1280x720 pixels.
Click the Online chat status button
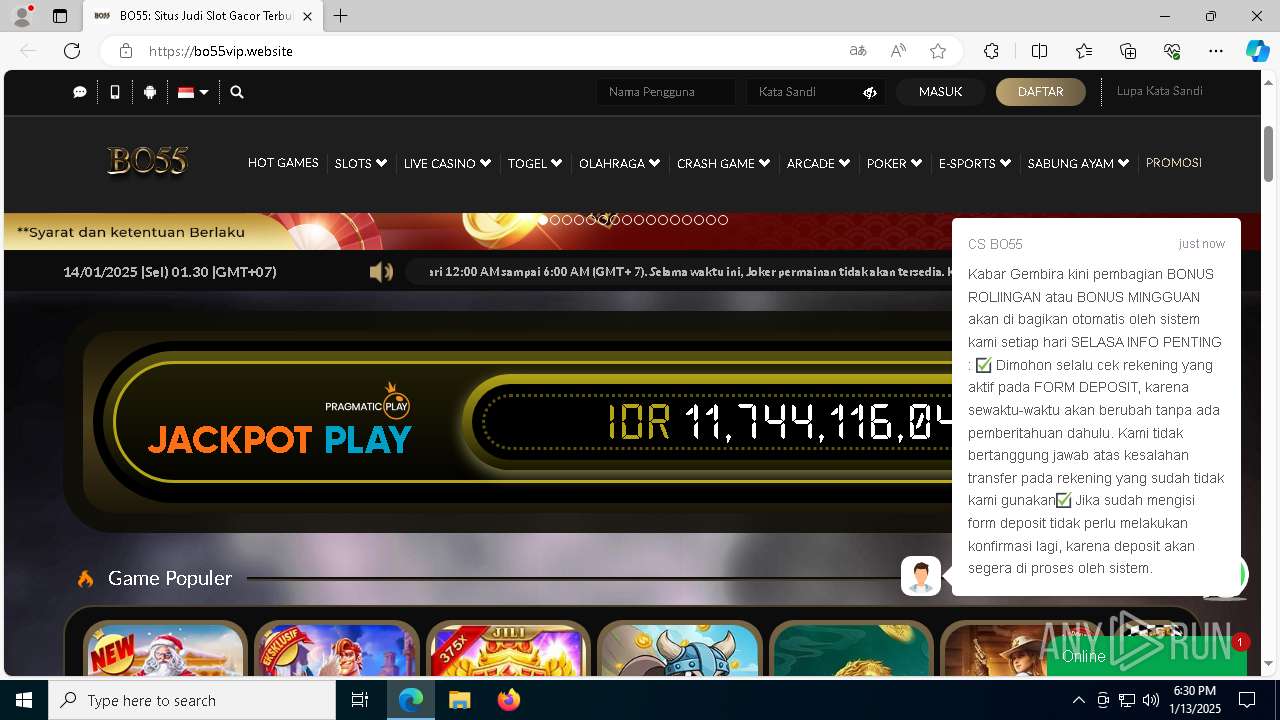coord(1146,656)
